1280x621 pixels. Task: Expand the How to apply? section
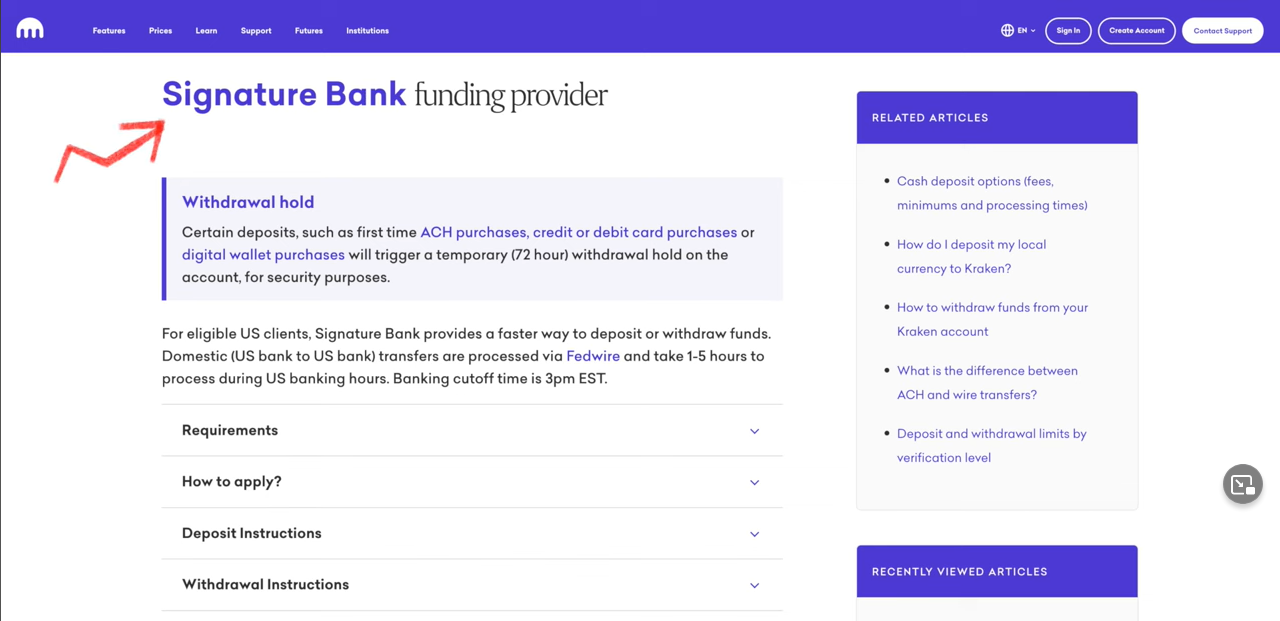coord(472,482)
